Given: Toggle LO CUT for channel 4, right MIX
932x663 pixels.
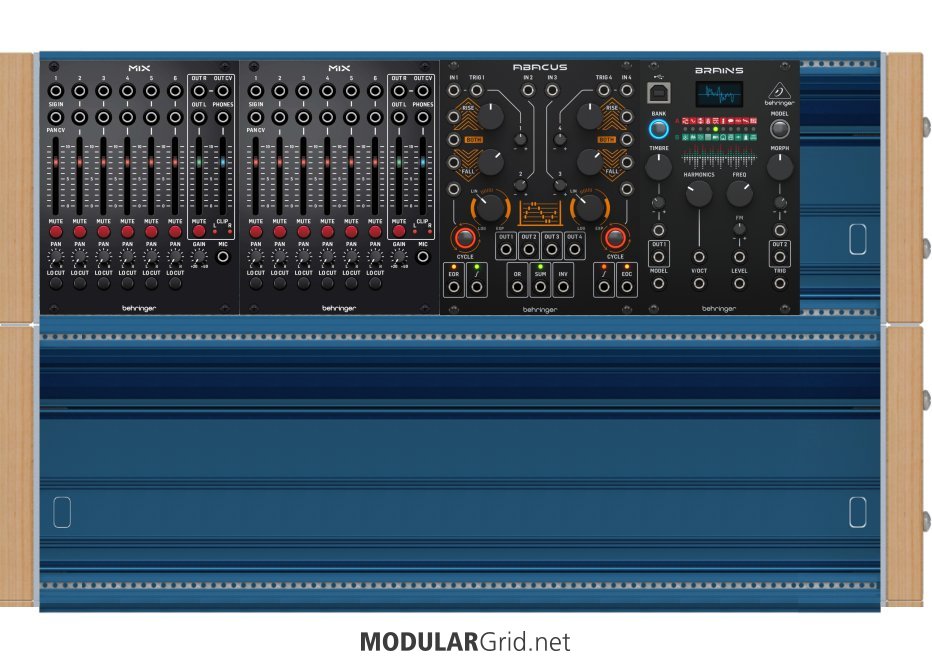Looking at the screenshot, I should pyautogui.click(x=328, y=284).
